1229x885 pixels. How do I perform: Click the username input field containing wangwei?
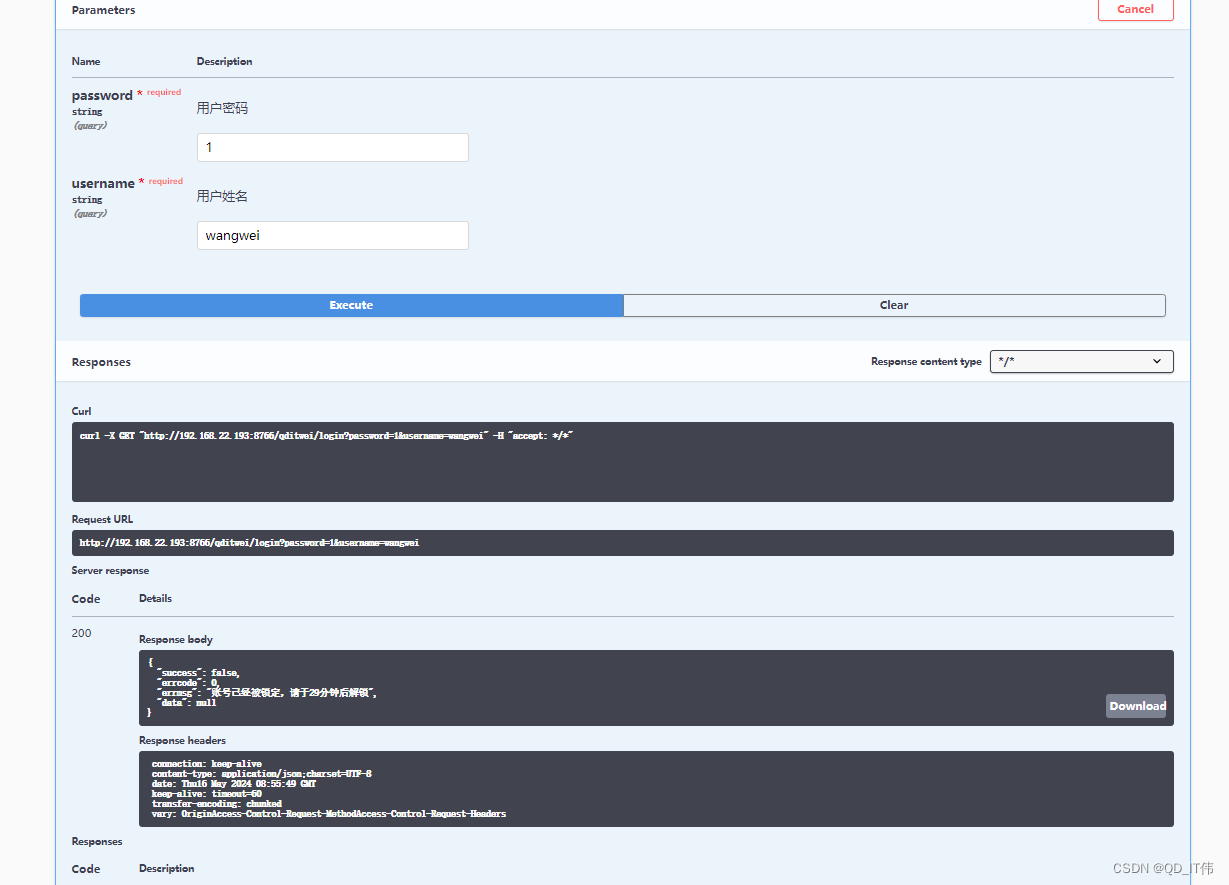(x=333, y=236)
